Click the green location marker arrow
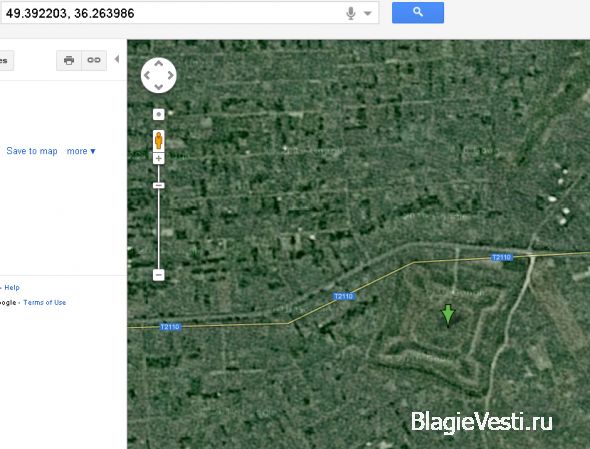The height and width of the screenshot is (449, 590). (x=448, y=315)
